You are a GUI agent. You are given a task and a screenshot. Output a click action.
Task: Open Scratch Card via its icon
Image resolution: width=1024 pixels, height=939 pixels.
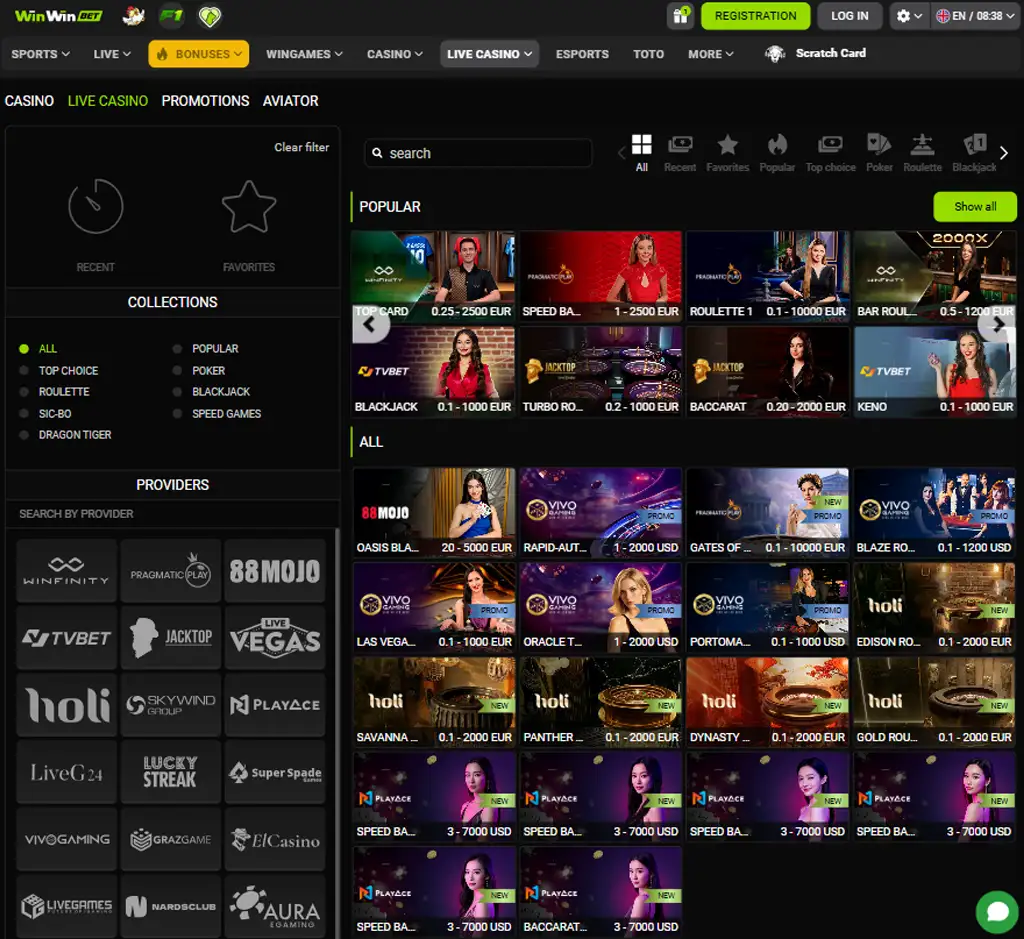coord(776,53)
